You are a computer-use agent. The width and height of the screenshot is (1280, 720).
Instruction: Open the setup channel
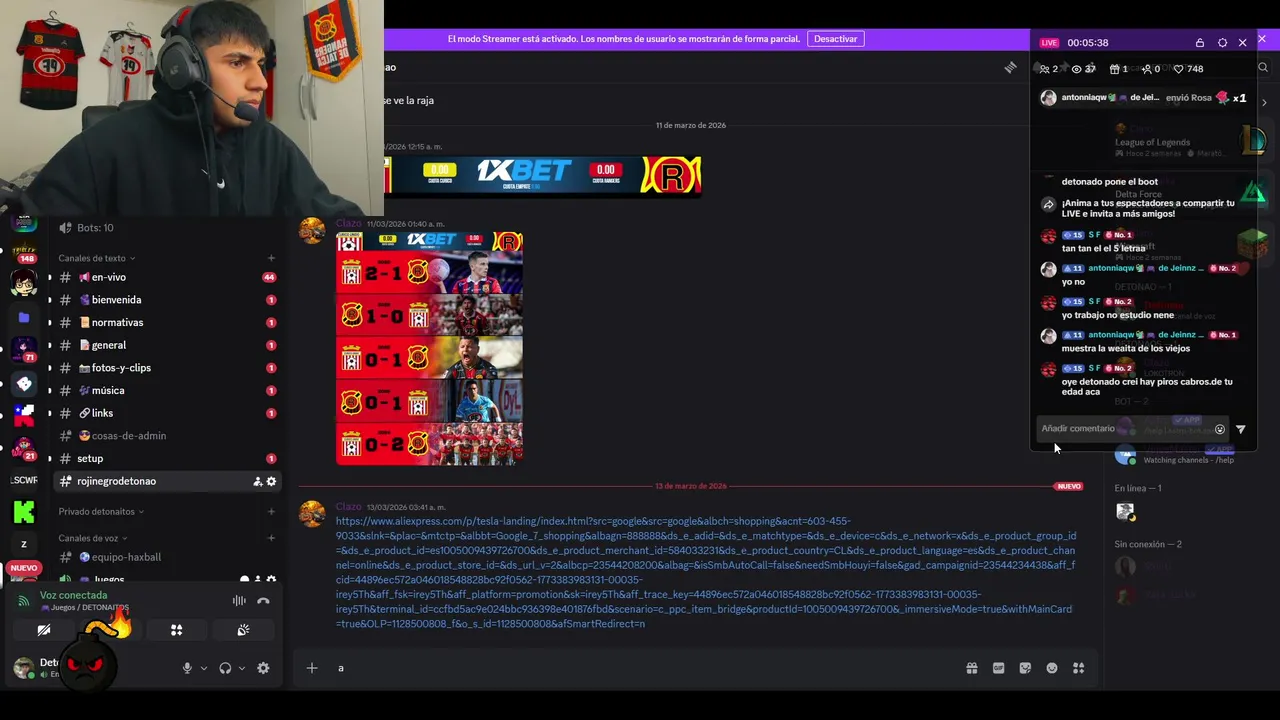pyautogui.click(x=166, y=458)
